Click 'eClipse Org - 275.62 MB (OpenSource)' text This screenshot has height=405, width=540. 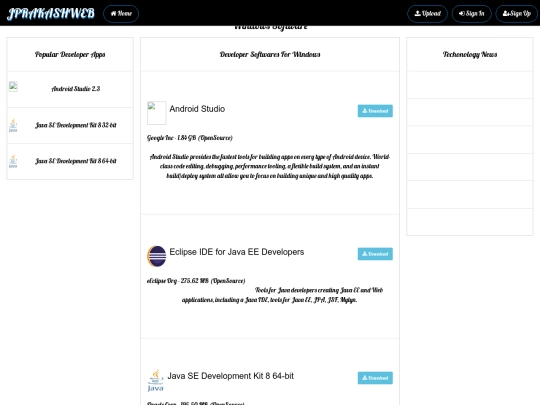[x=196, y=281]
